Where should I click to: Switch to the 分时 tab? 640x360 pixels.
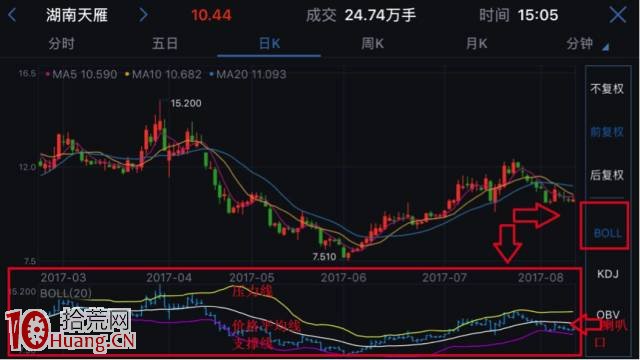61,43
